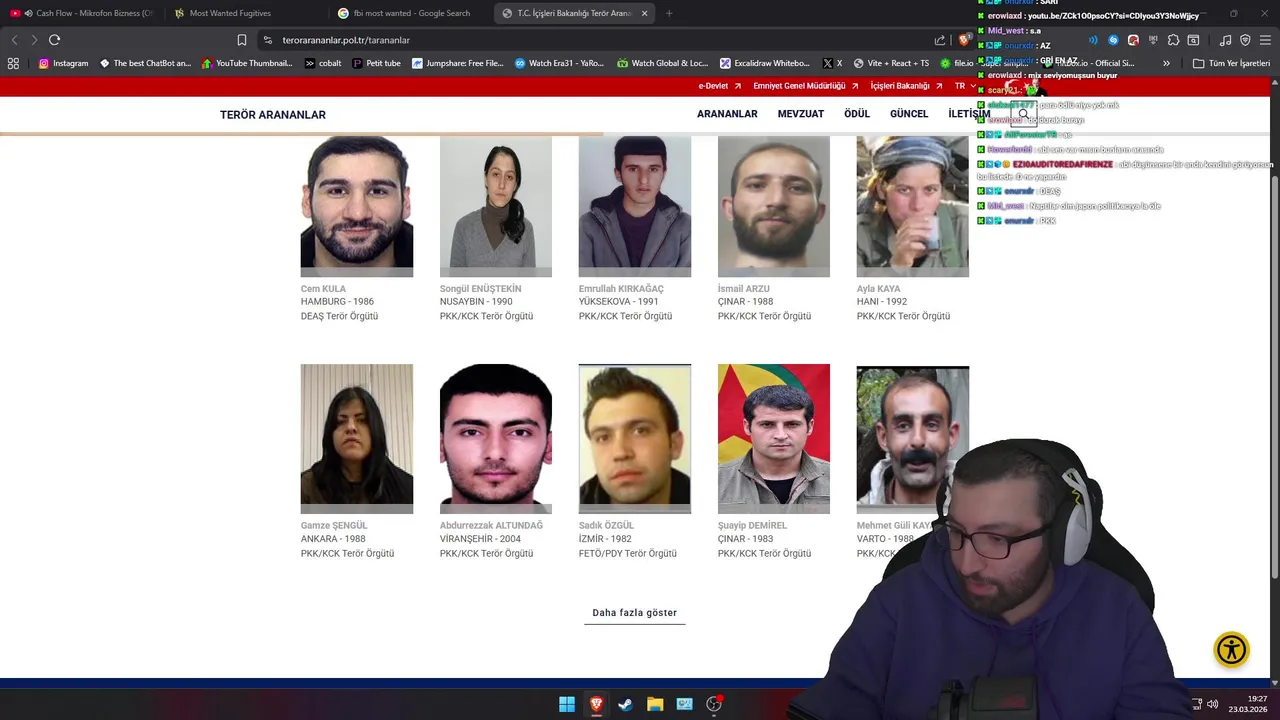The width and height of the screenshot is (1280, 720).
Task: Open the TR language dropdown
Action: click(965, 86)
